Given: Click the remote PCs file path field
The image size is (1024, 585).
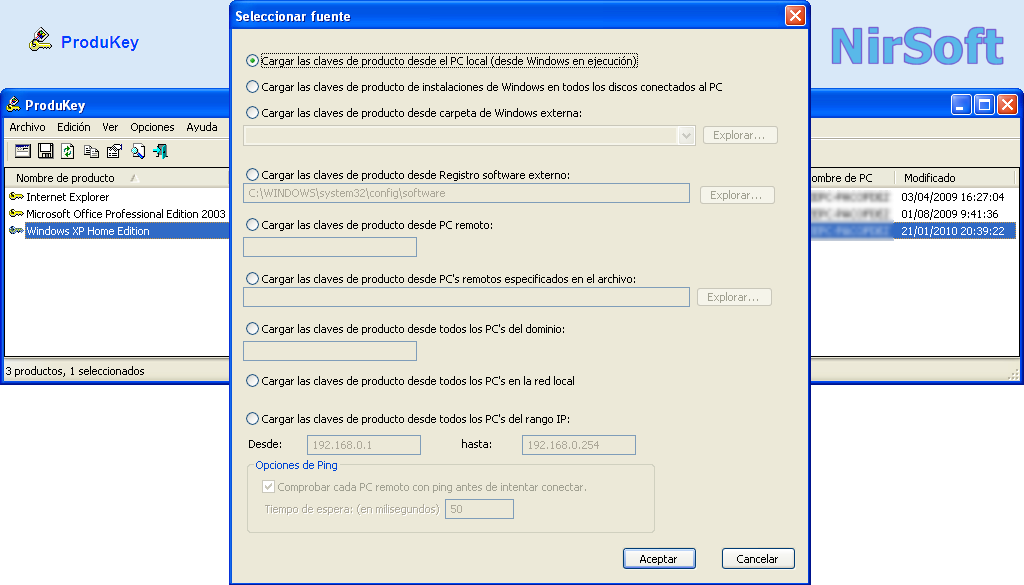Looking at the screenshot, I should 466,297.
